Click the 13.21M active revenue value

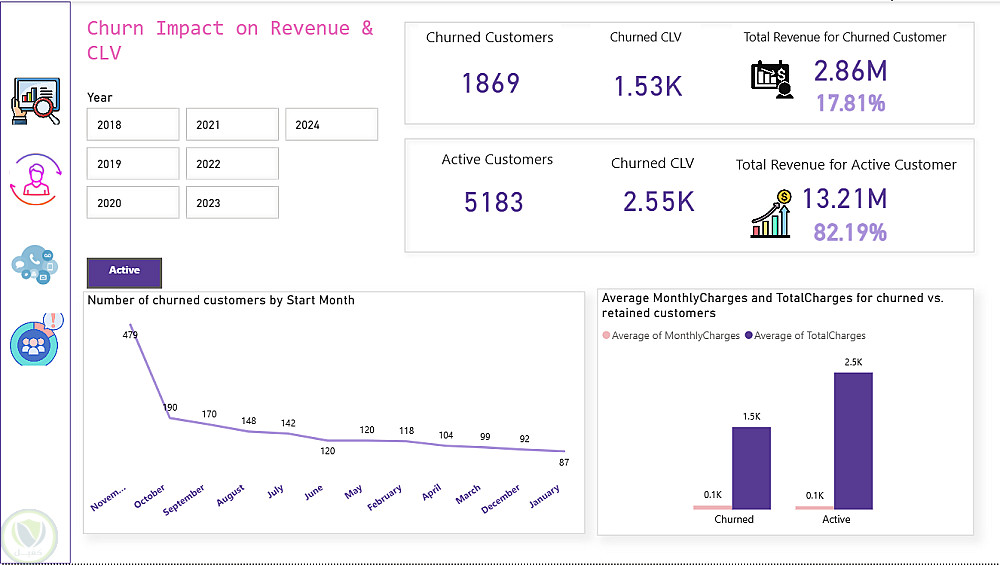[844, 198]
